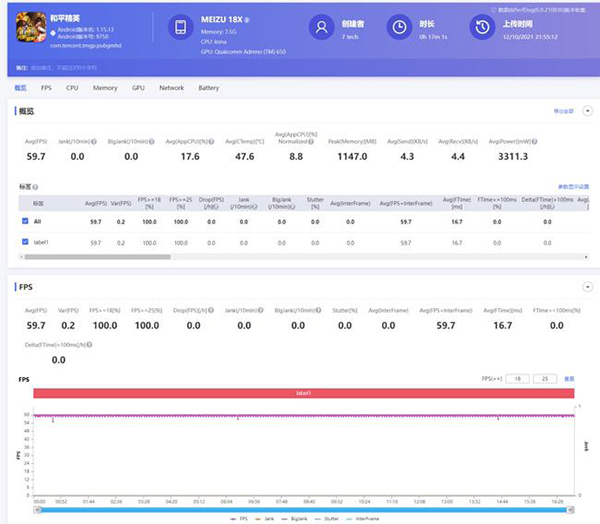The width and height of the screenshot is (600, 524).
Task: Go to the Battery tab
Action: pos(208,88)
